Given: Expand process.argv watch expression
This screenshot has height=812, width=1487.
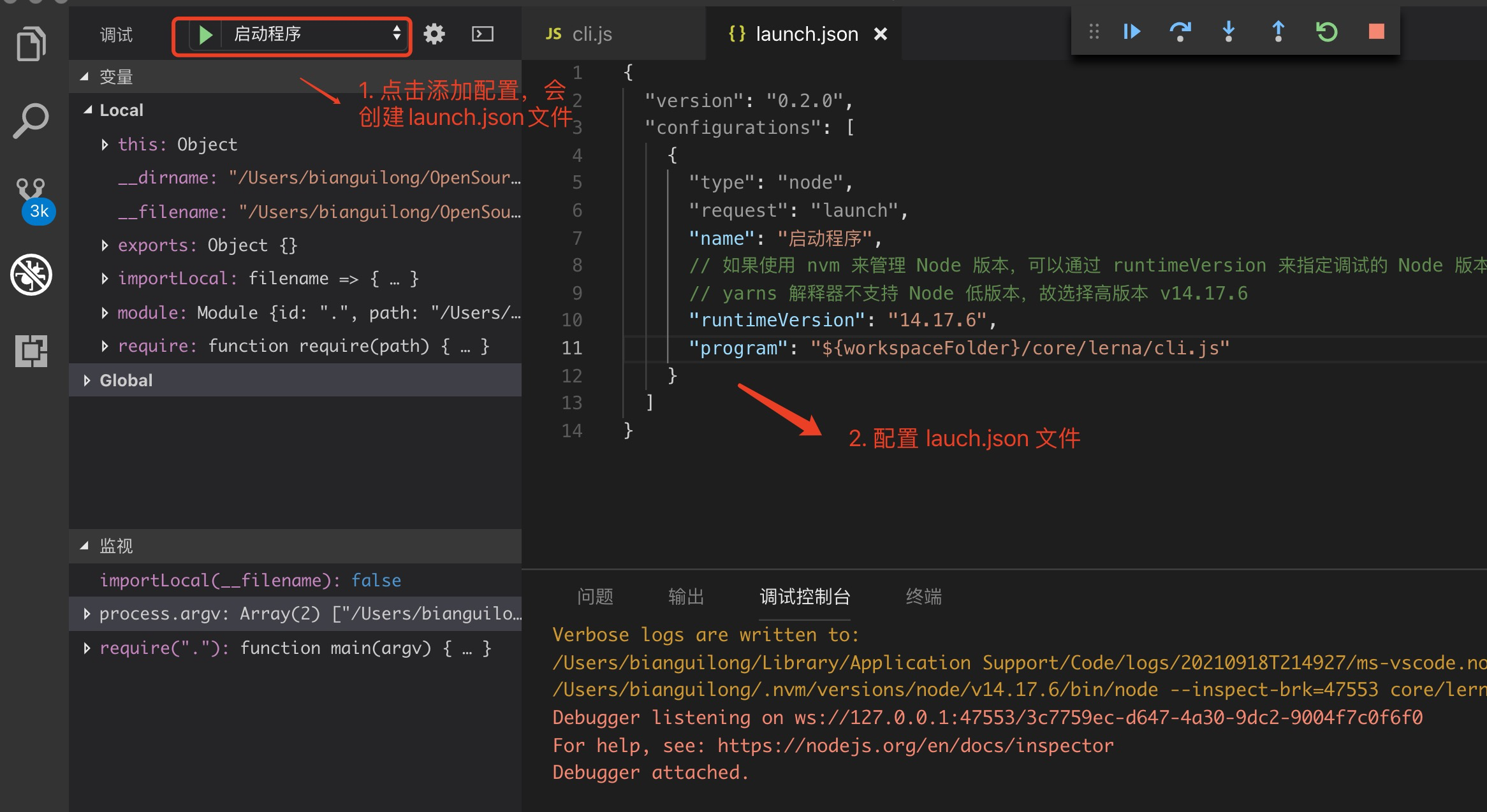Looking at the screenshot, I should (x=87, y=614).
